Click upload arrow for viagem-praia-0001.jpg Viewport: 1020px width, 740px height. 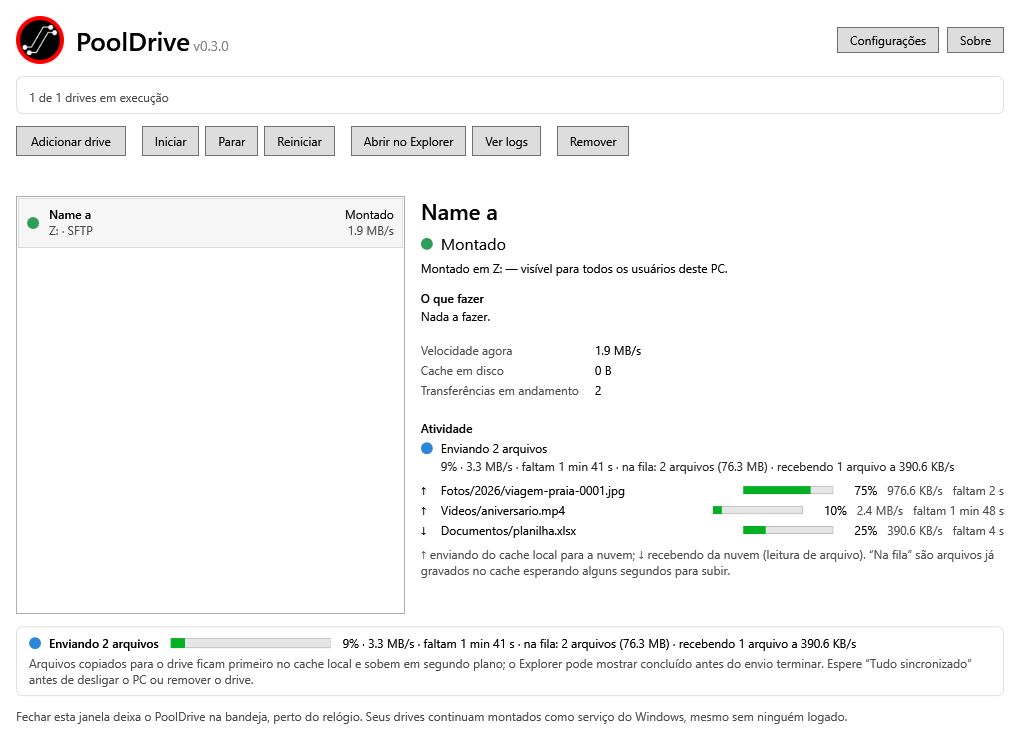(x=423, y=491)
